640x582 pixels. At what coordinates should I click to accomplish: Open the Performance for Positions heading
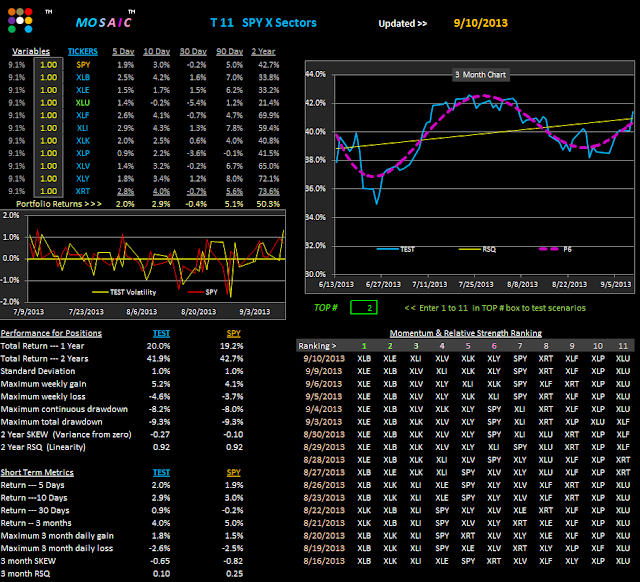50,332
